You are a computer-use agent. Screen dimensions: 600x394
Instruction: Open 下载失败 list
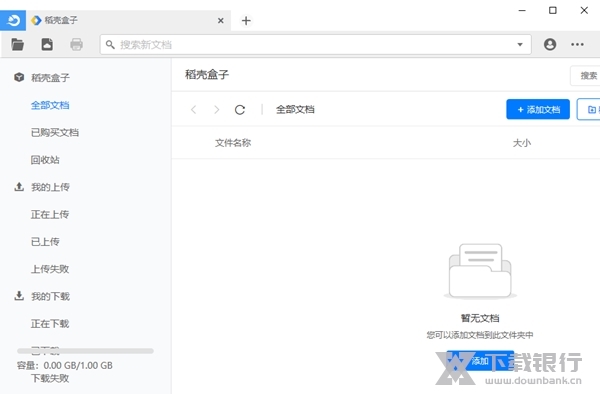tap(50, 378)
